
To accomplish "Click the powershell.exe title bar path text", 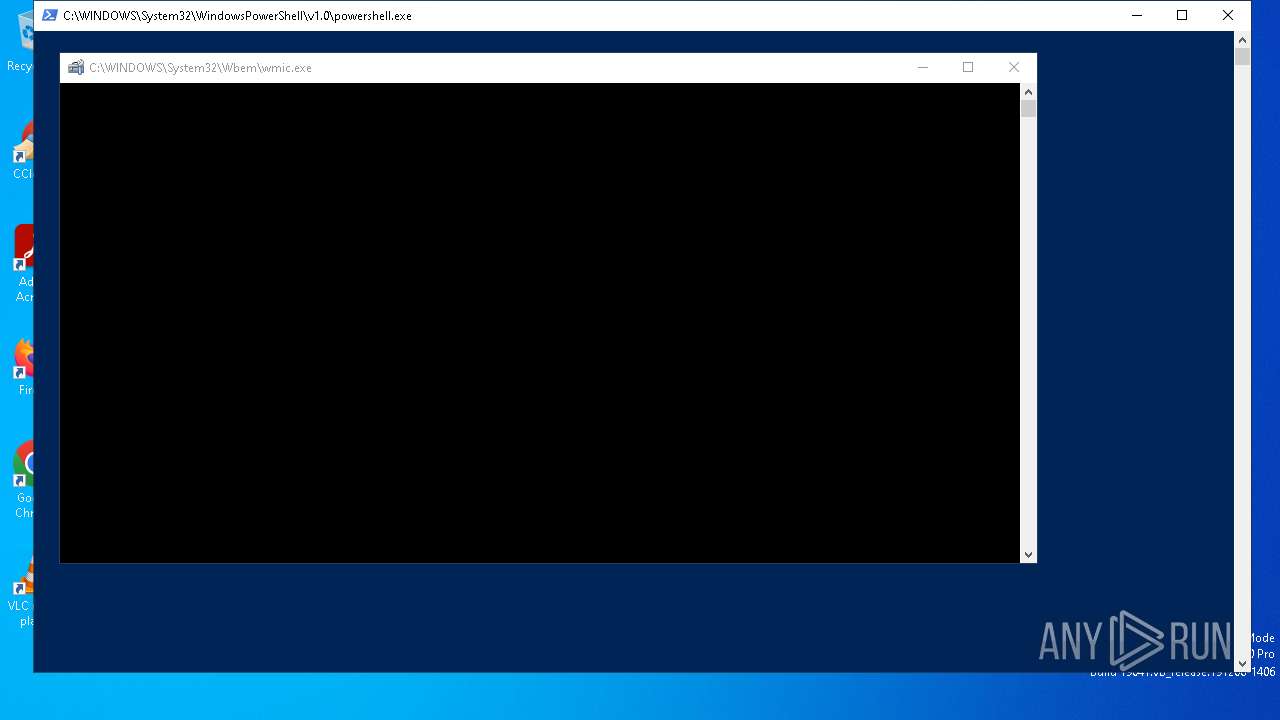I will pyautogui.click(x=237, y=16).
